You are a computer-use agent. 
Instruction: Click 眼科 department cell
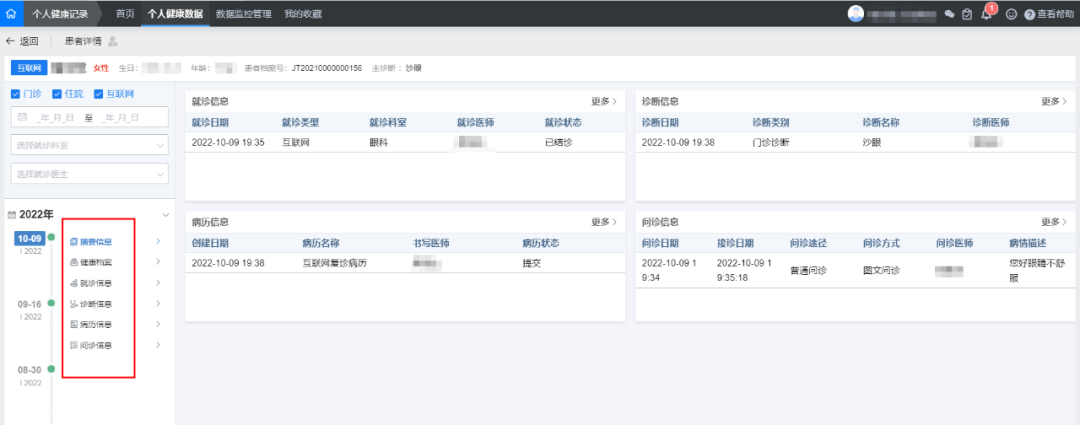coord(378,143)
